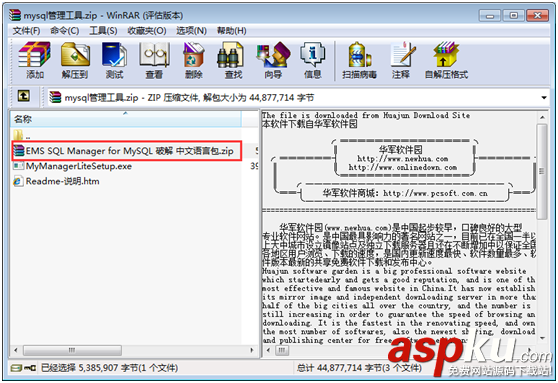Click the parent folder '..' icon
Viewport: 558px width, 383px height.
(x=19, y=135)
